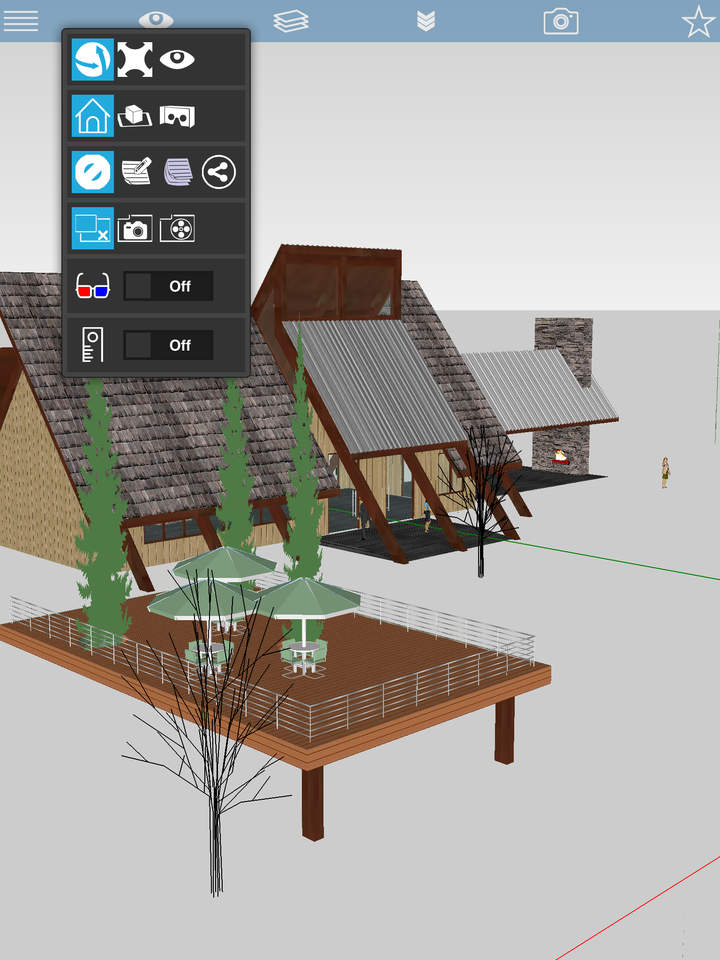Image resolution: width=720 pixels, height=960 pixels.
Task: Switch to augmented reality cube view
Action: [x=135, y=116]
